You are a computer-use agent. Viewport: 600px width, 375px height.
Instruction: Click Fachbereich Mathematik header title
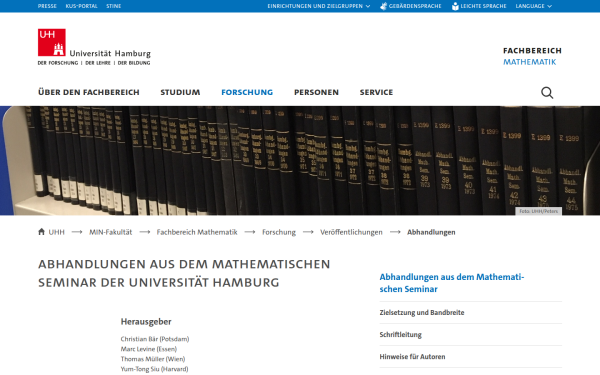pos(532,56)
